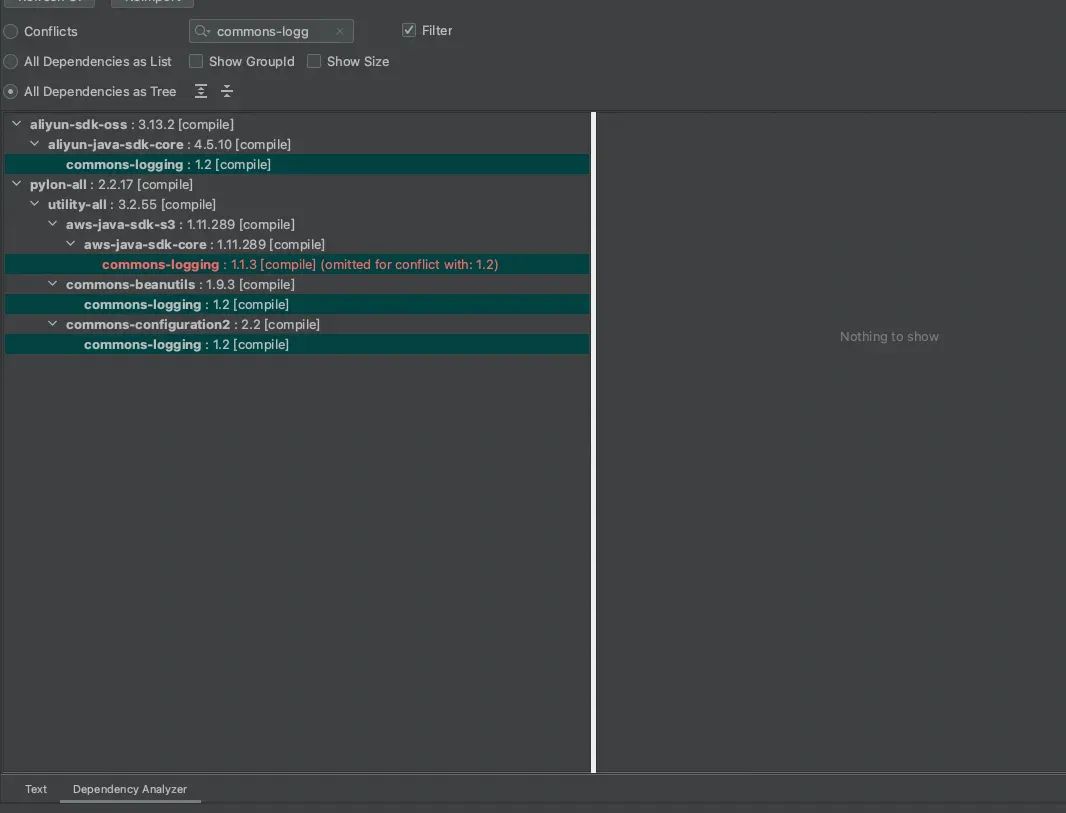1066x813 pixels.
Task: Uncheck the Filter checkbox
Action: [x=409, y=30]
